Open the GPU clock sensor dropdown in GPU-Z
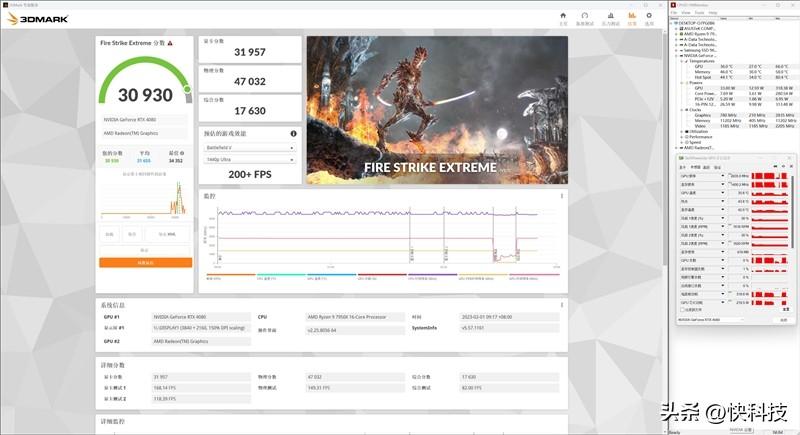 (x=724, y=175)
